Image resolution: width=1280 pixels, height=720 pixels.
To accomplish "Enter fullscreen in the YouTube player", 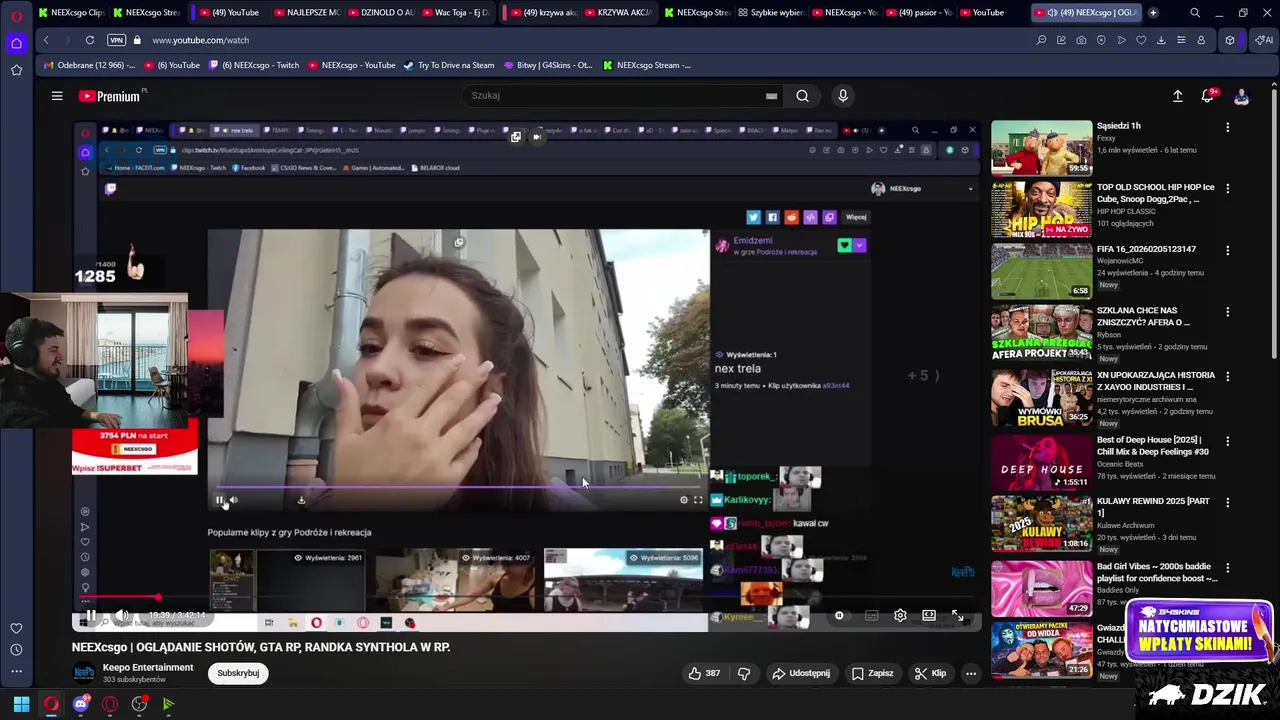I will [x=957, y=615].
